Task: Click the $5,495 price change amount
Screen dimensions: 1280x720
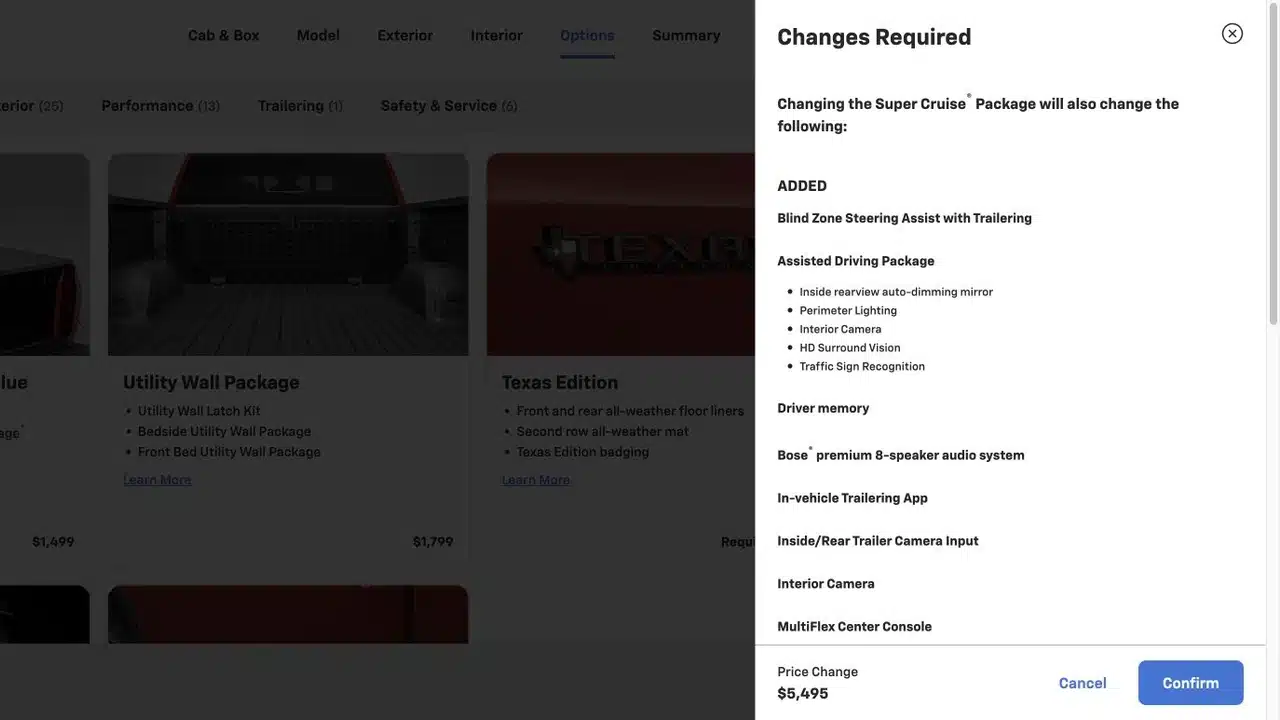Action: pyautogui.click(x=803, y=693)
